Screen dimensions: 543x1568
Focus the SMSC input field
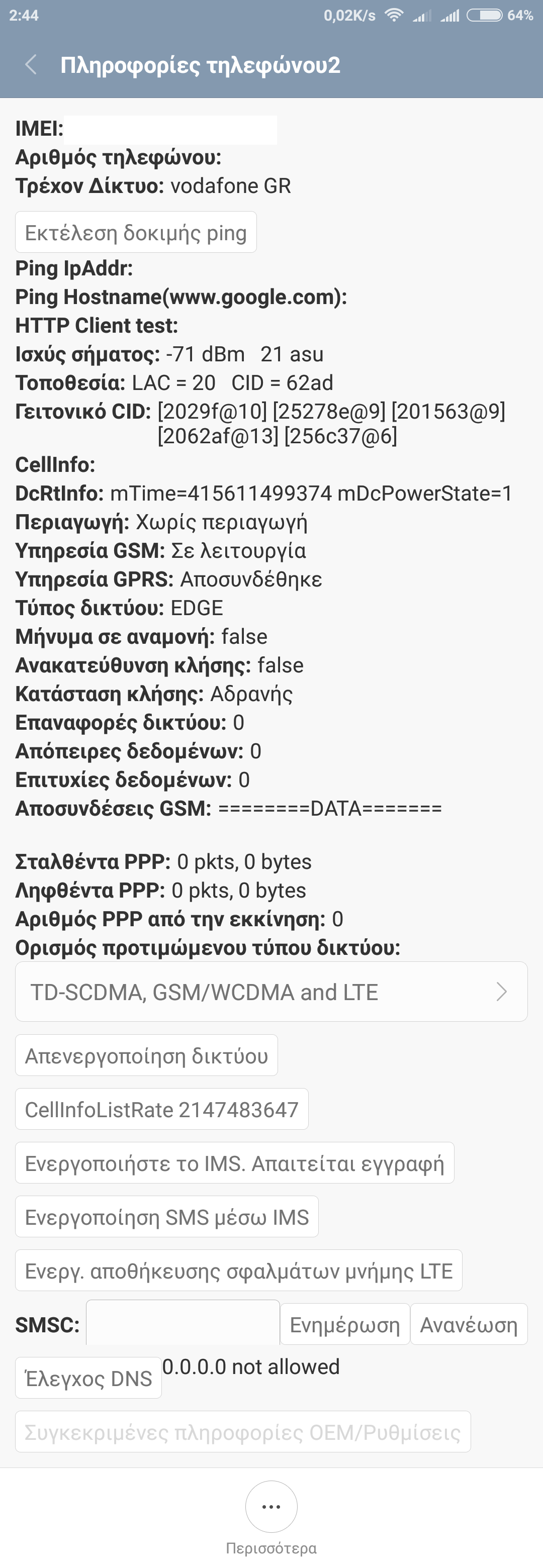click(x=183, y=1325)
